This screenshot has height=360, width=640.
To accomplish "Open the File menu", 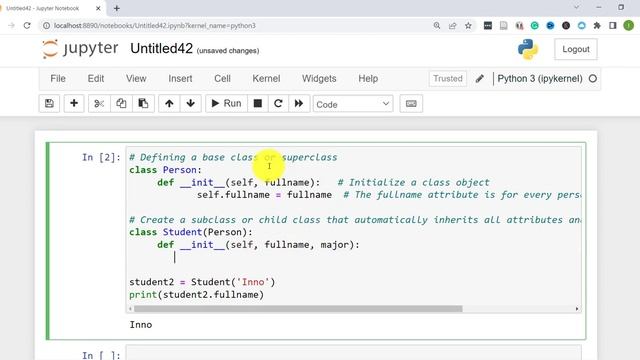I will point(58,78).
